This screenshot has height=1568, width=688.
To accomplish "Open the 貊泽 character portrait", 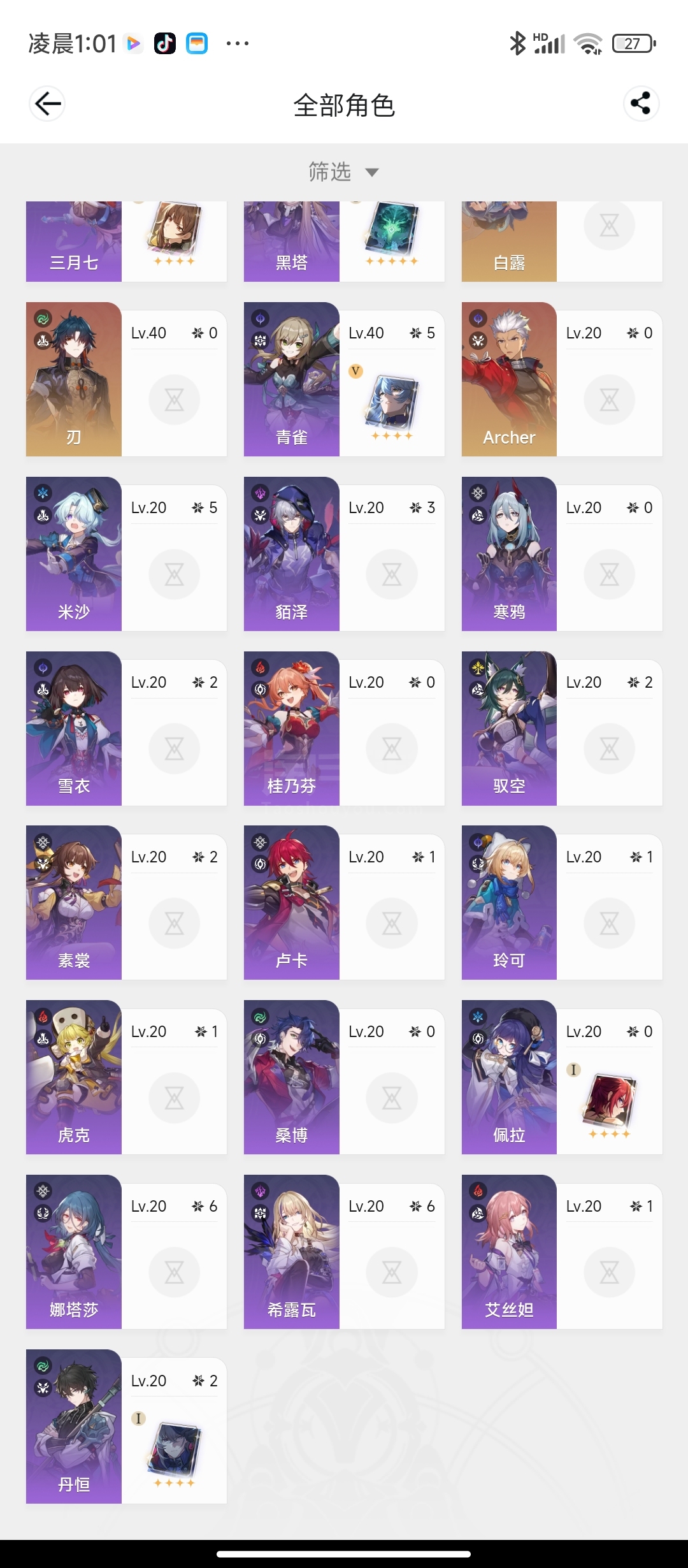I will [x=292, y=554].
